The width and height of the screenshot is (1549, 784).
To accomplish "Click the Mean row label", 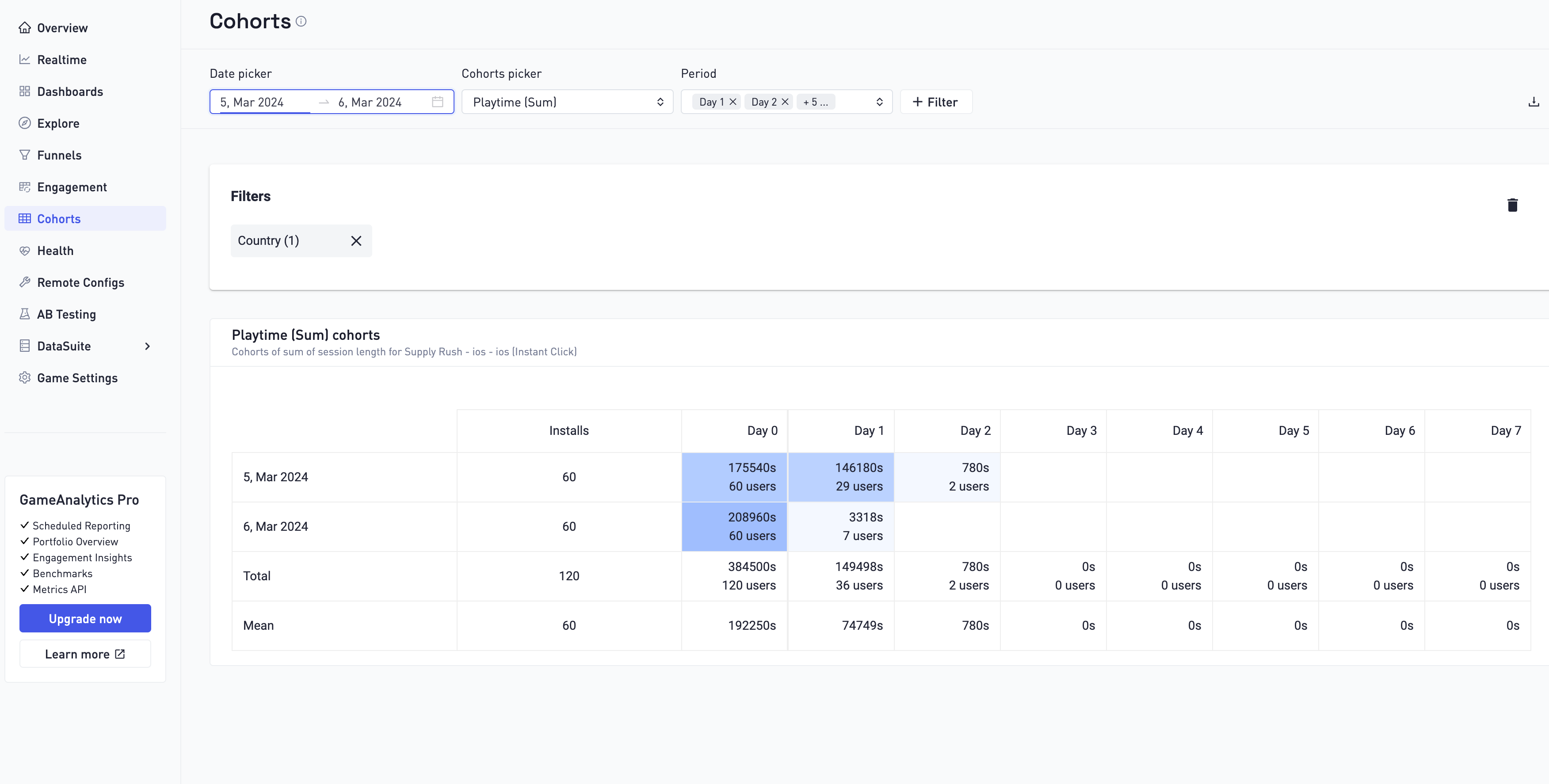I will click(x=259, y=626).
